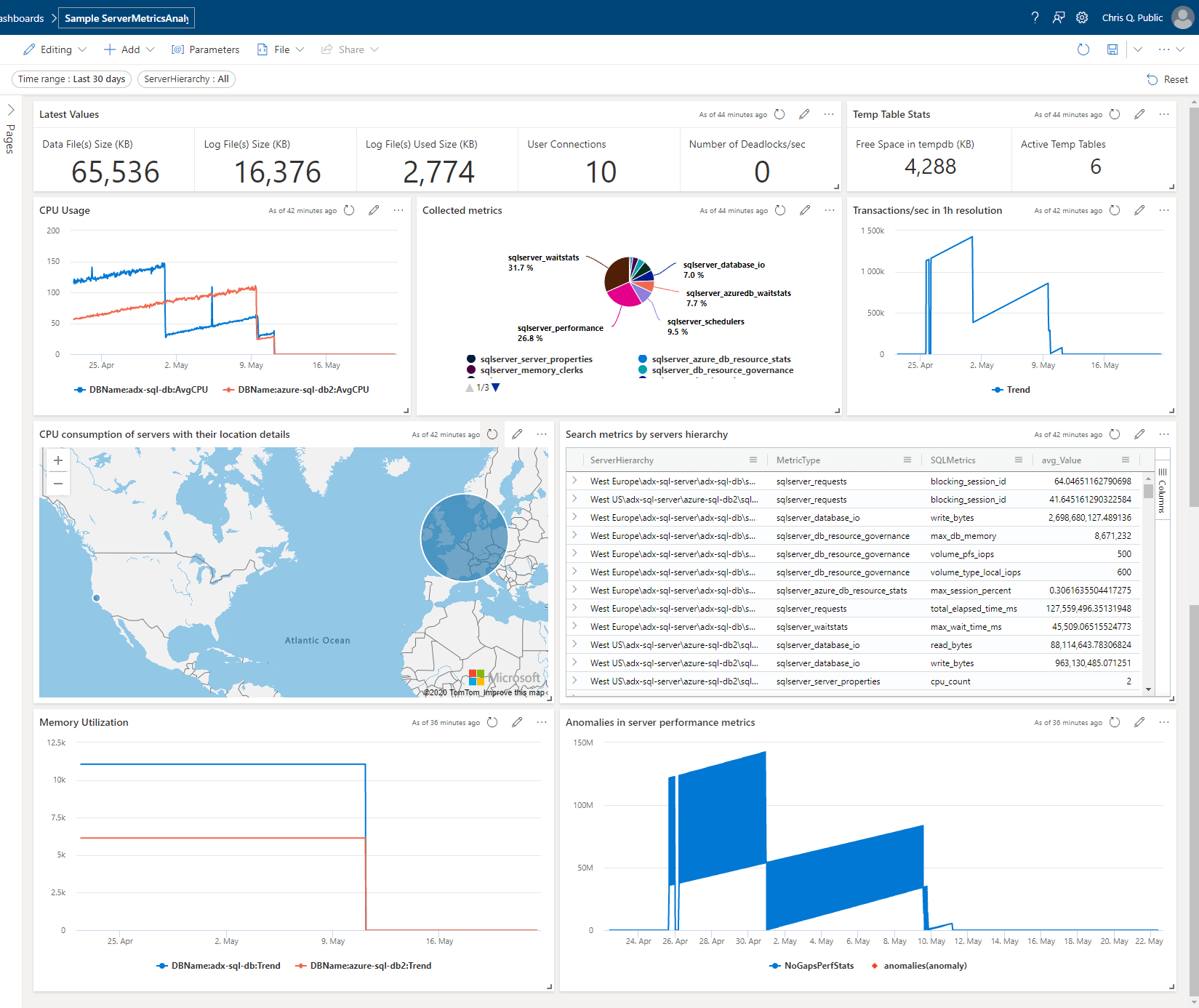1199x1008 pixels.
Task: Open the Share menu
Action: [x=350, y=49]
